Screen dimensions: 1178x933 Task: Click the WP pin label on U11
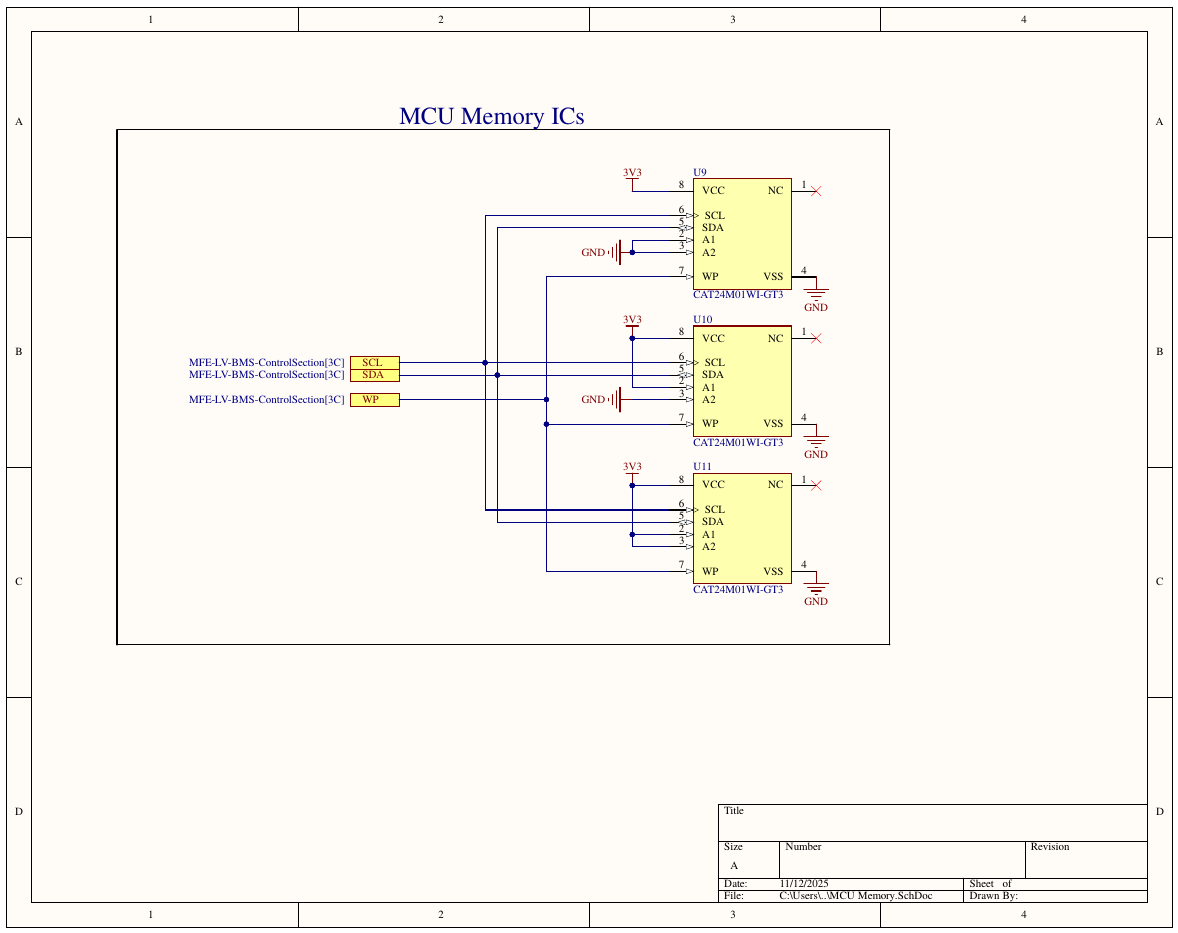point(710,572)
